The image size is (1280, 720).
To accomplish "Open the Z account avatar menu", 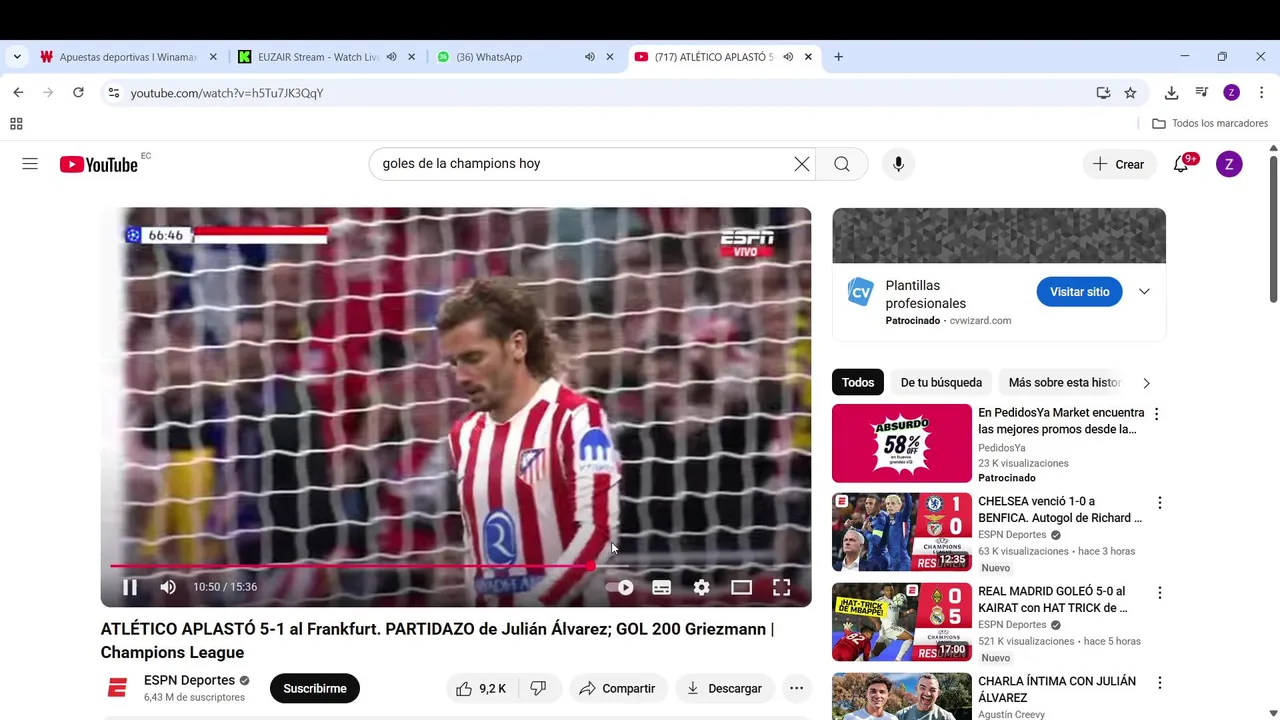I will (1229, 164).
